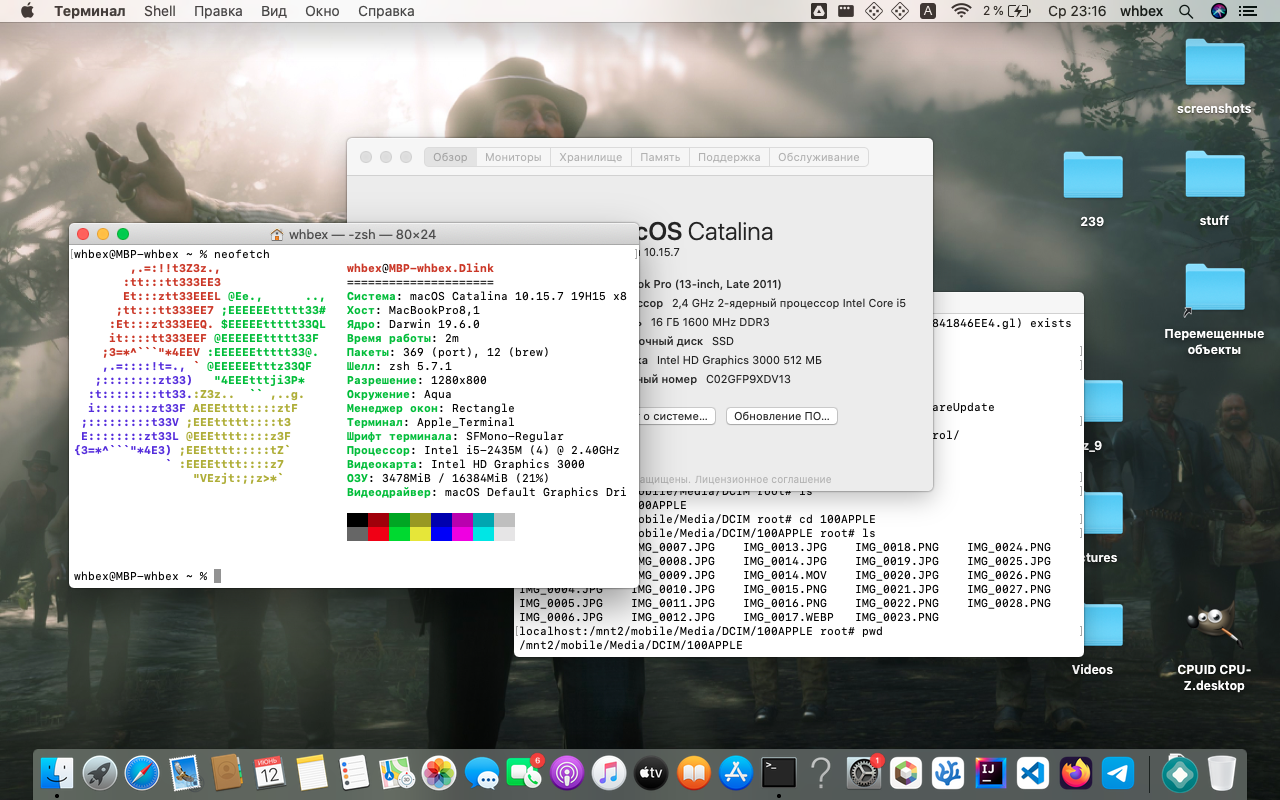1280x800 pixels.
Task: Open the input source 'A' menu
Action: (928, 11)
